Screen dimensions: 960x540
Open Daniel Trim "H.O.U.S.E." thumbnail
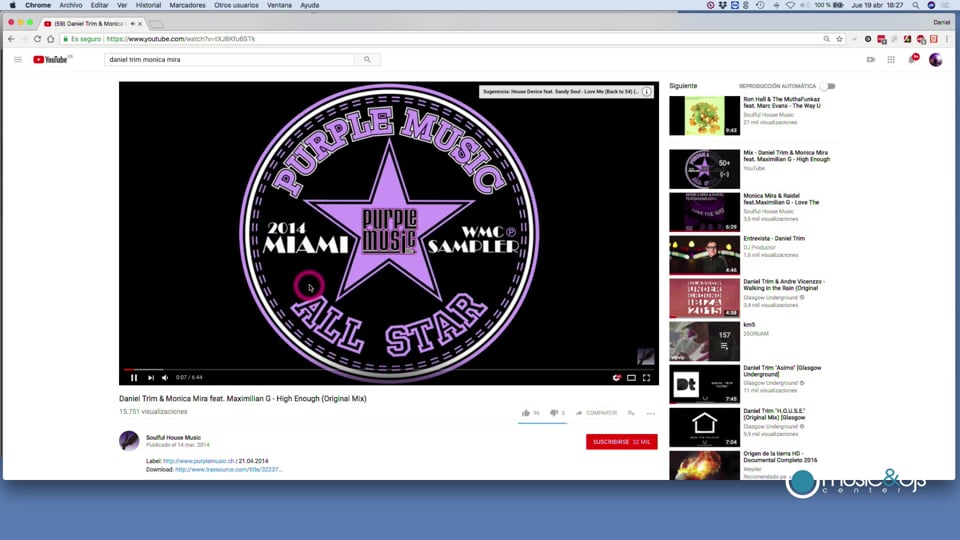704,427
